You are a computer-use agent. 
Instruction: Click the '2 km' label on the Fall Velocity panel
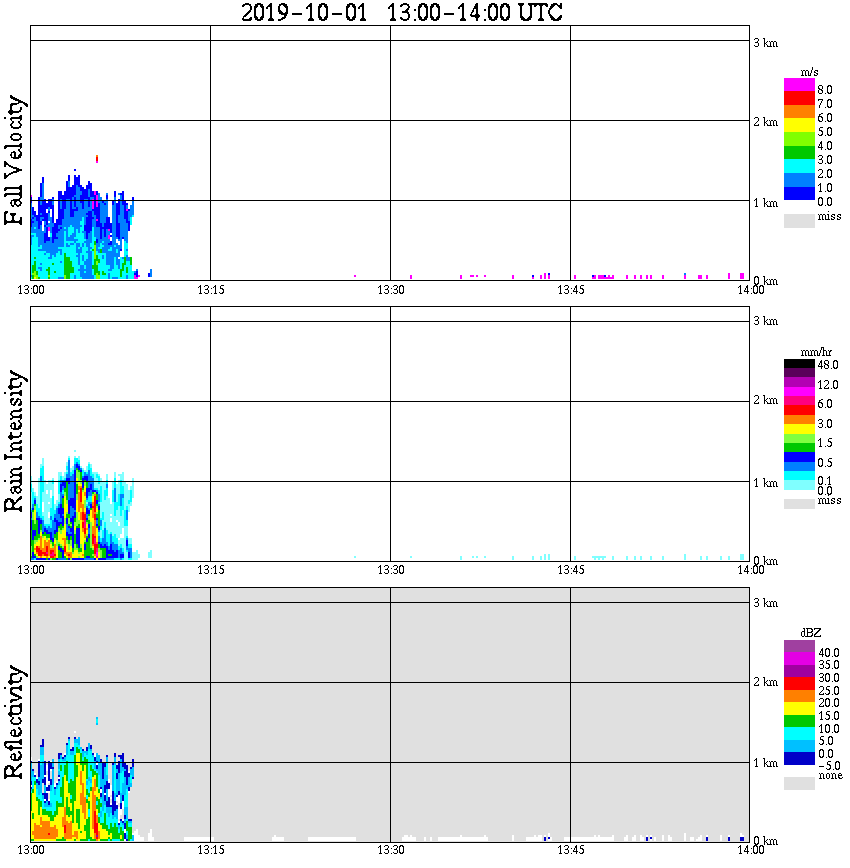[765, 122]
